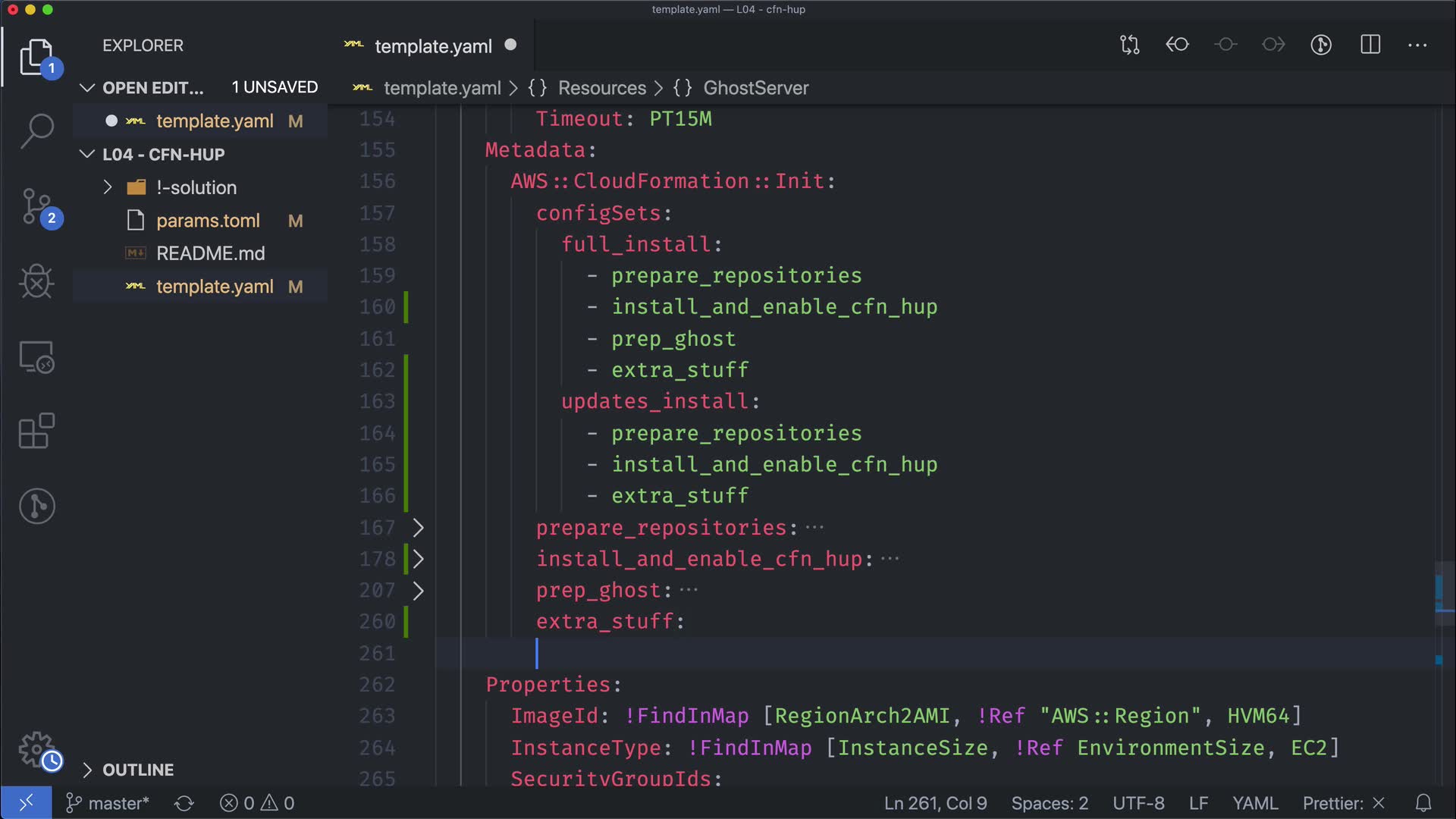Open README.md from the file tree

[210, 253]
